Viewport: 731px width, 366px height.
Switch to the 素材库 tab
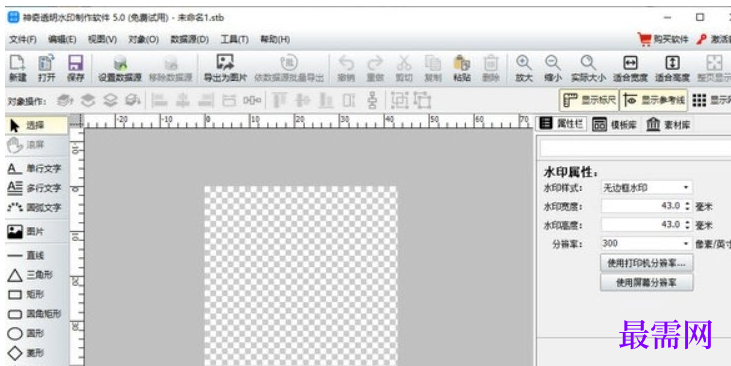click(x=668, y=124)
